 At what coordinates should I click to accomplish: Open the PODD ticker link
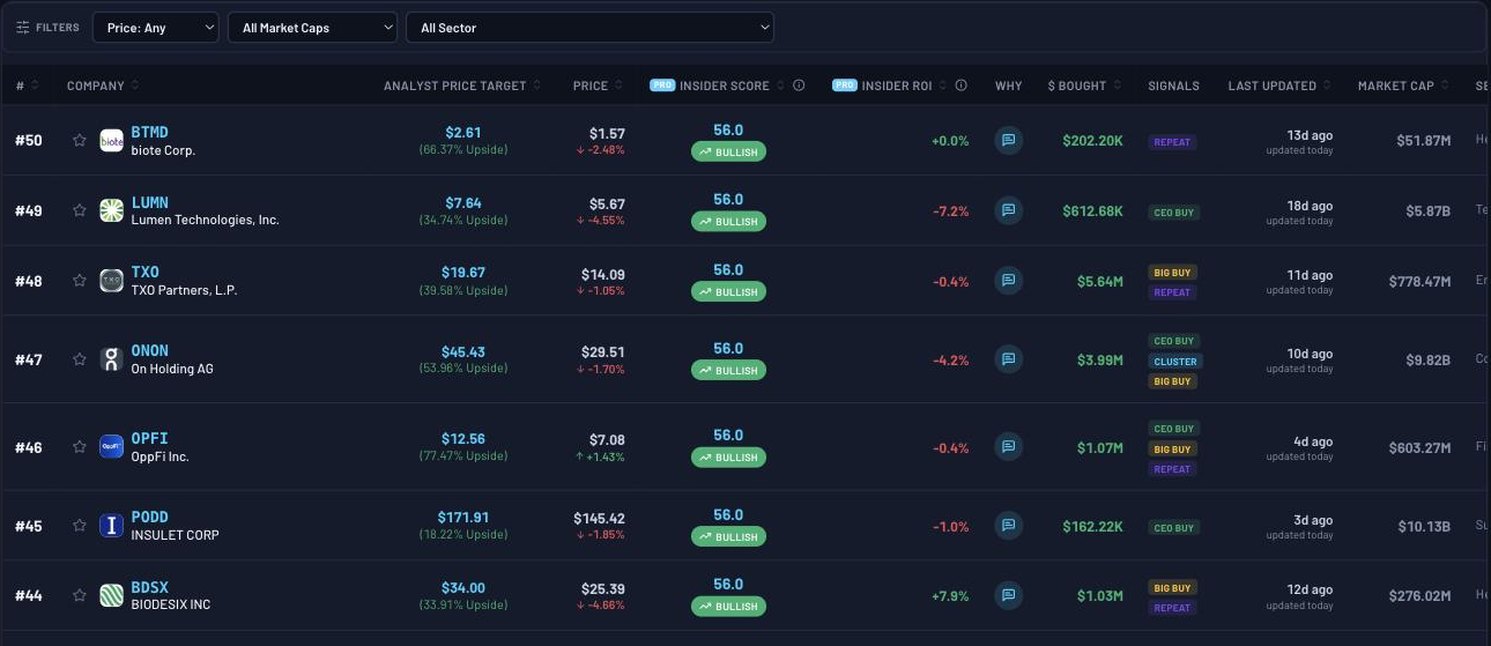coord(149,517)
